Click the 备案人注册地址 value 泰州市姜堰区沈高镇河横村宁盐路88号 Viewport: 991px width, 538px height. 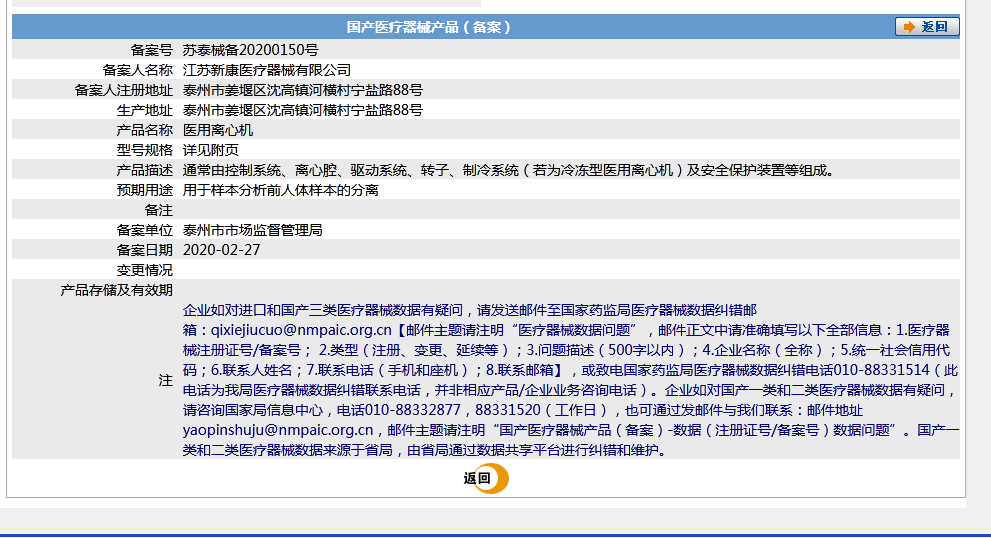(303, 90)
